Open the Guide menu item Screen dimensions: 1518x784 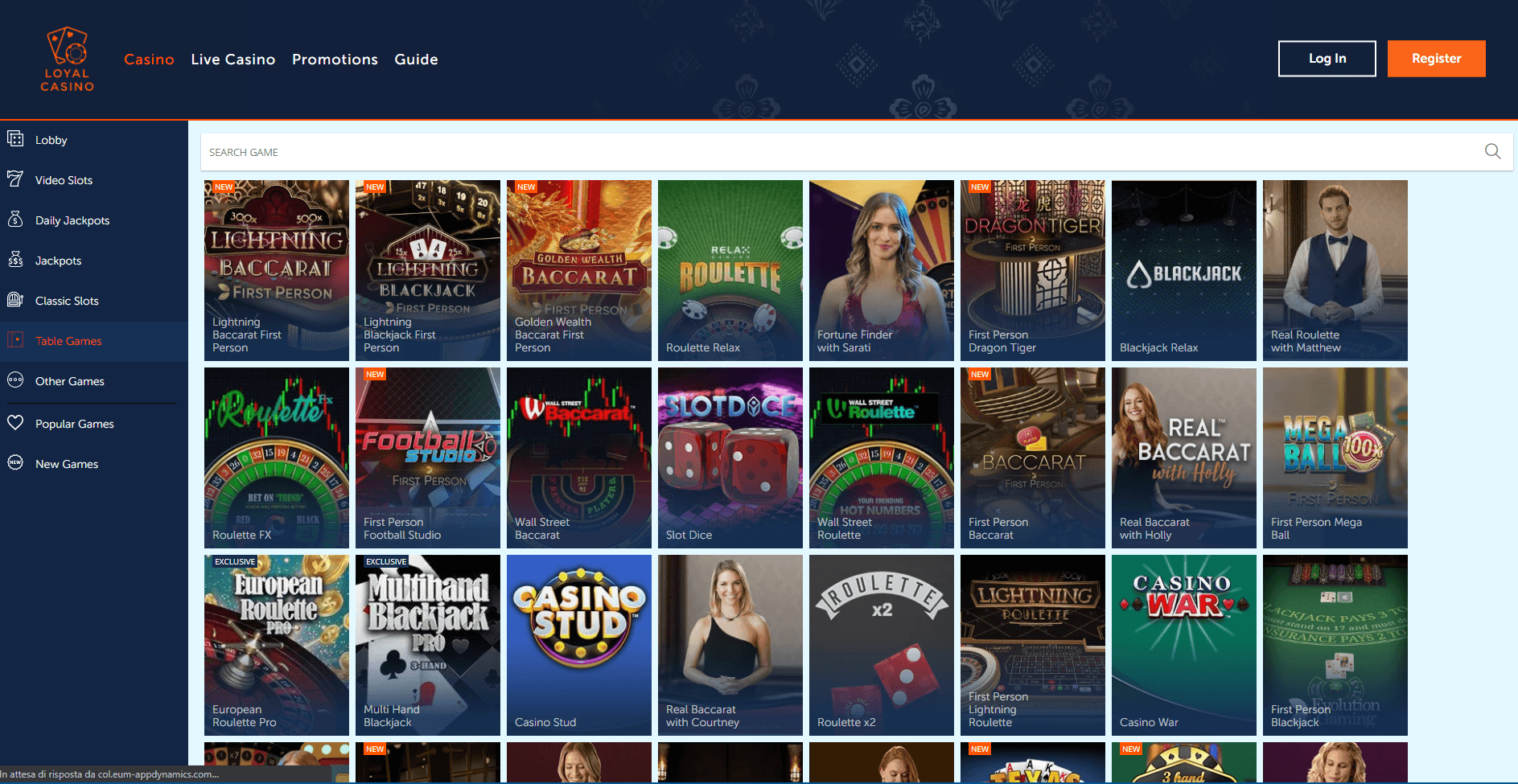416,60
